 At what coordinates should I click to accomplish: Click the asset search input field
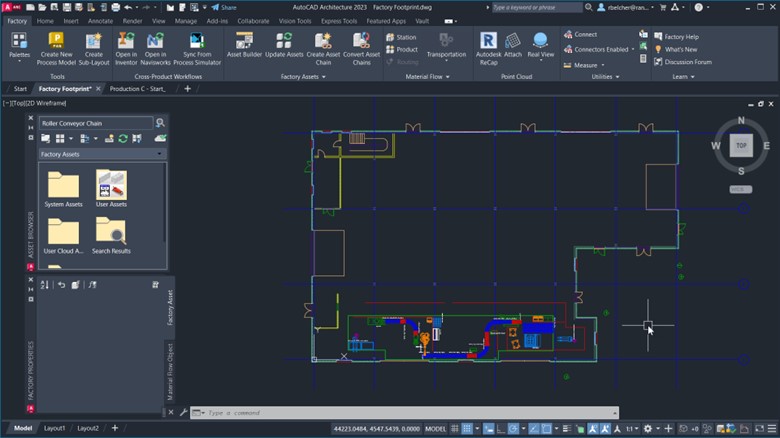click(x=96, y=123)
